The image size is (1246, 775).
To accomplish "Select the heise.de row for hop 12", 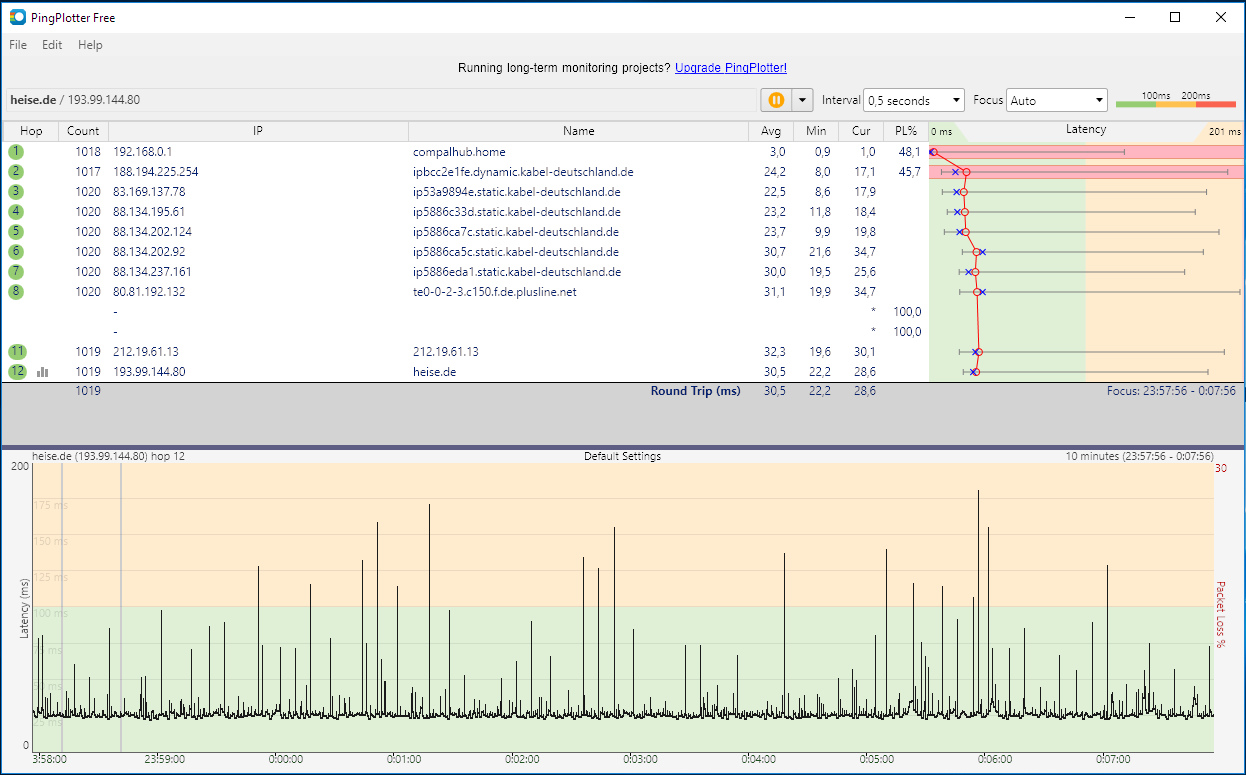I will point(436,372).
